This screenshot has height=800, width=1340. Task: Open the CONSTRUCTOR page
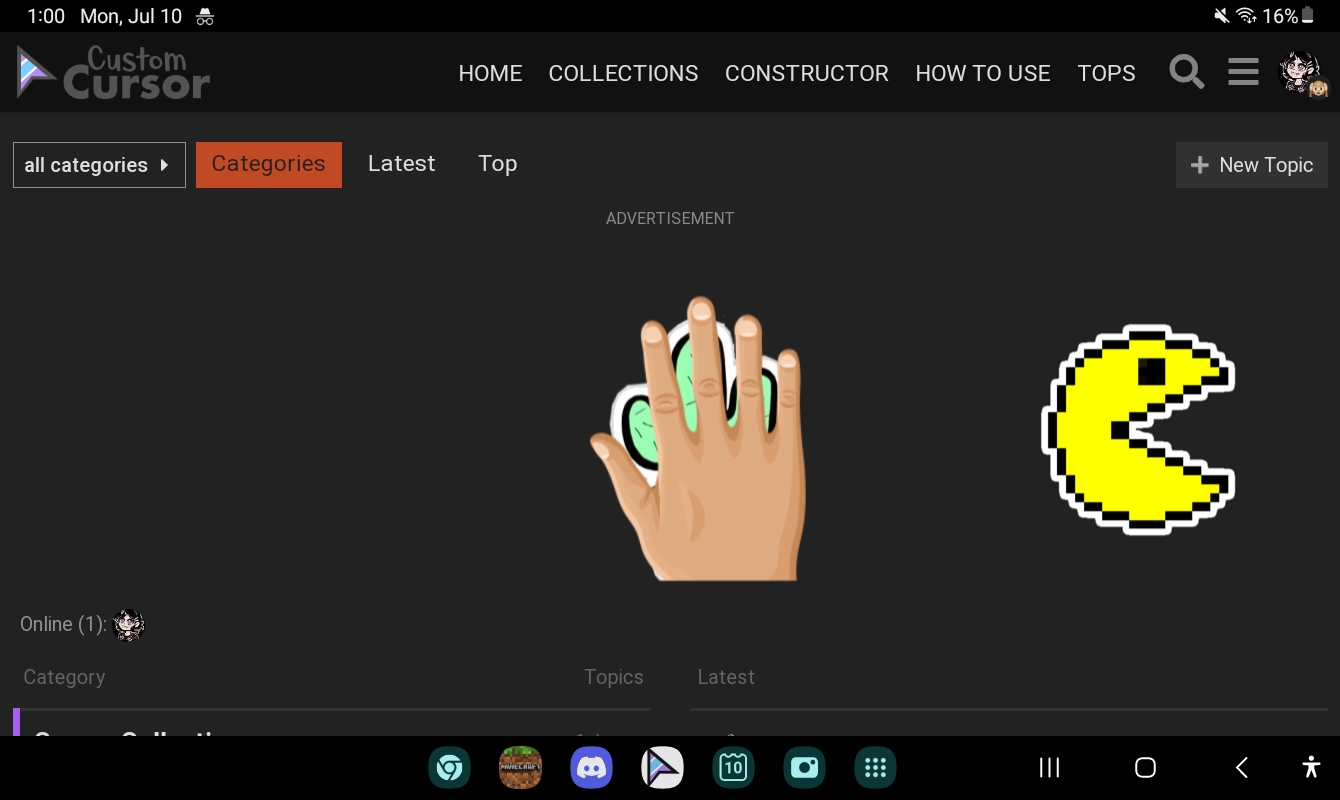806,73
